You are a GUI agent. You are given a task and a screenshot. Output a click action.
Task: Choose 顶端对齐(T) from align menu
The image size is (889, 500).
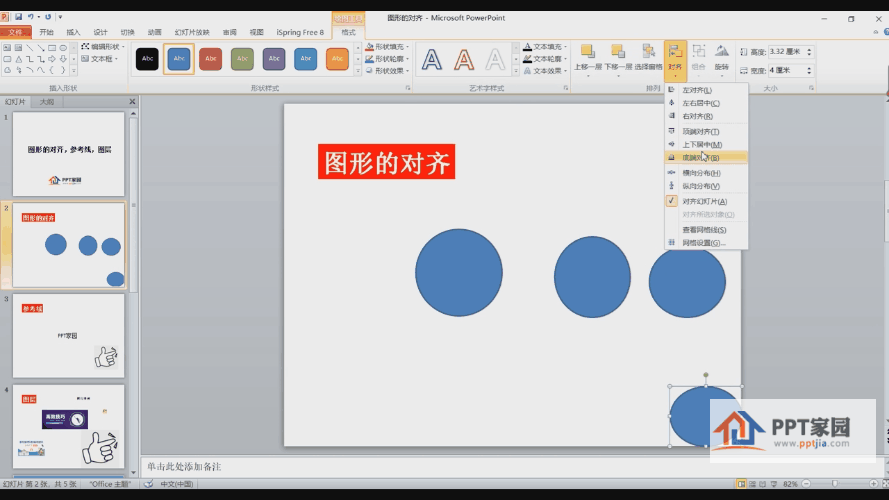point(706,131)
